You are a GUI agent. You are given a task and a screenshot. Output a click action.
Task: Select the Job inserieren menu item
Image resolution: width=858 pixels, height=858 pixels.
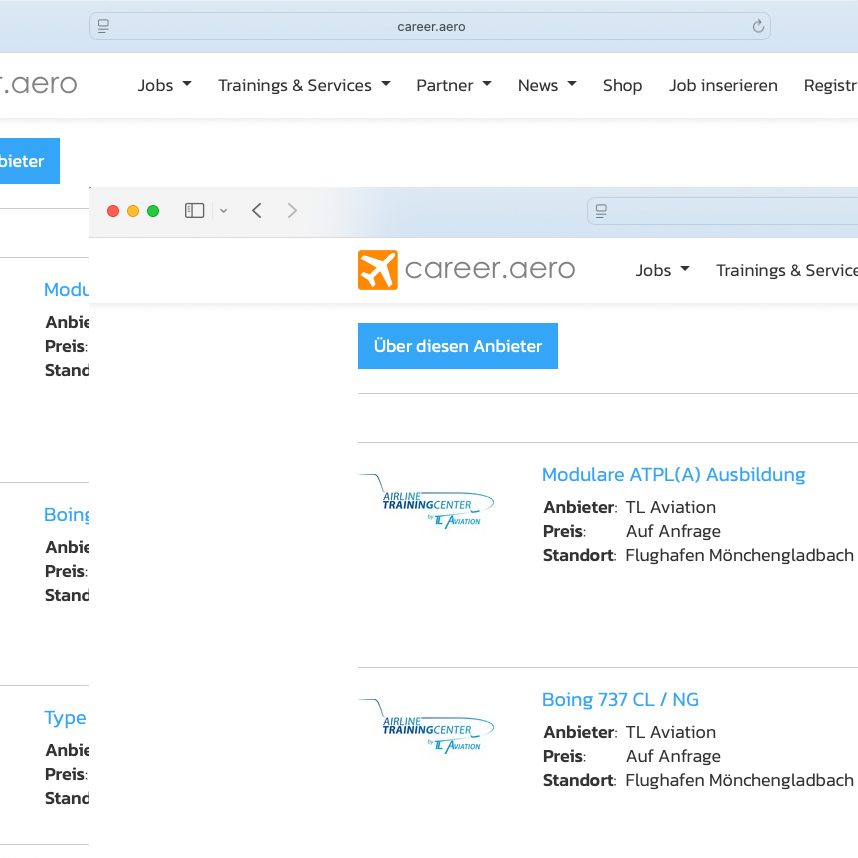coord(723,86)
